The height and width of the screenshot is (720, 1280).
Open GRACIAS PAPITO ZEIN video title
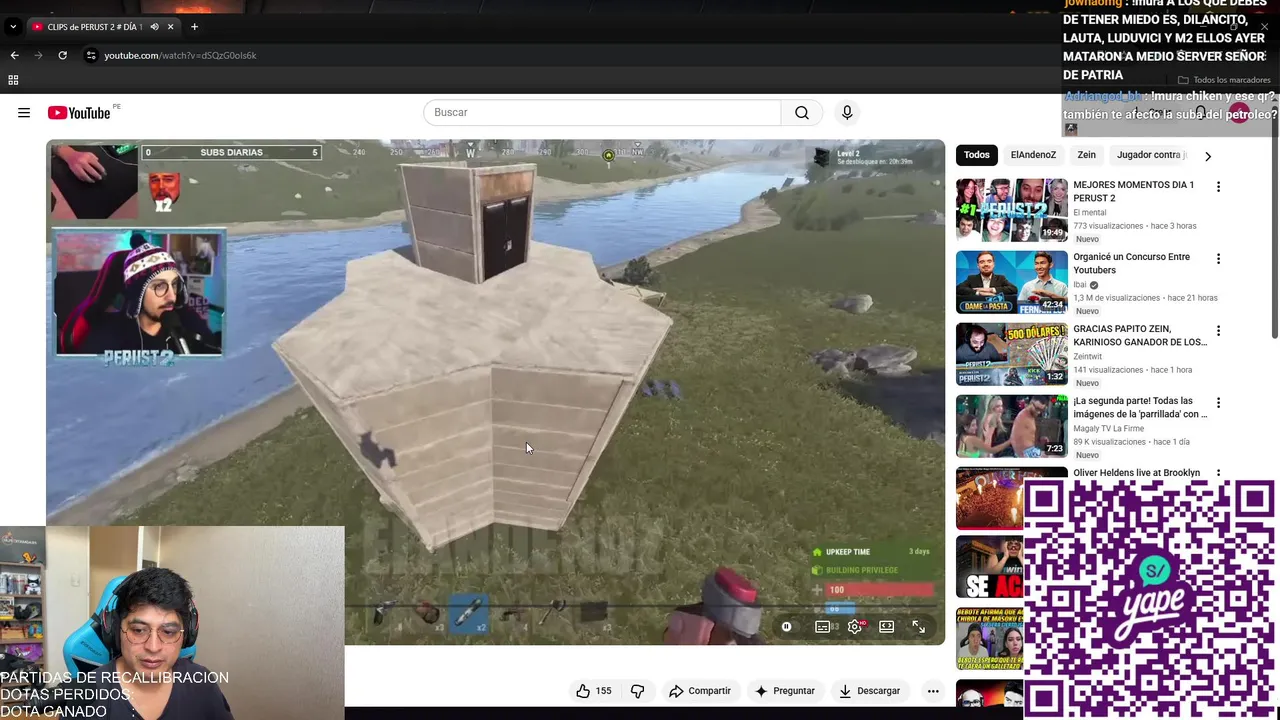[x=1139, y=336]
